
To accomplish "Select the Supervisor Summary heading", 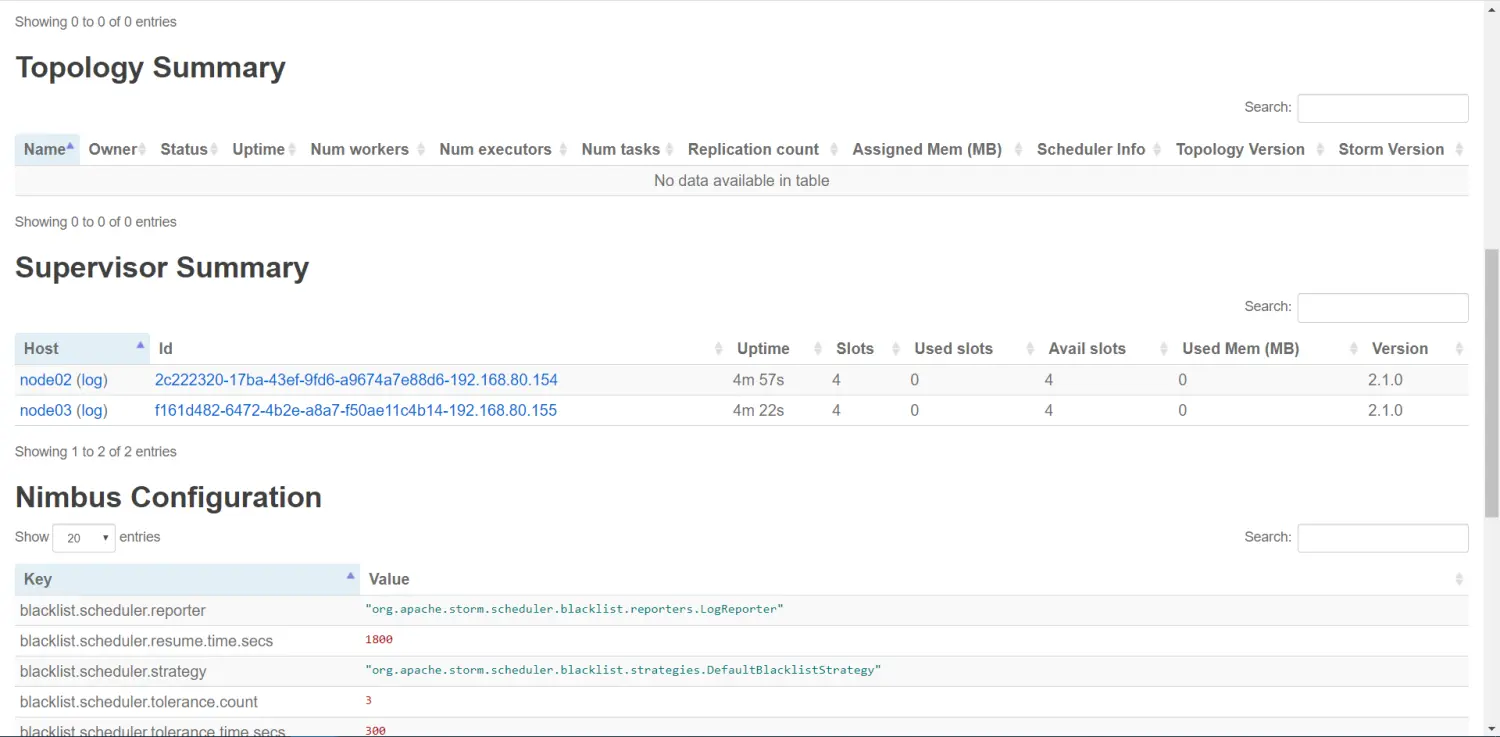I will (162, 268).
